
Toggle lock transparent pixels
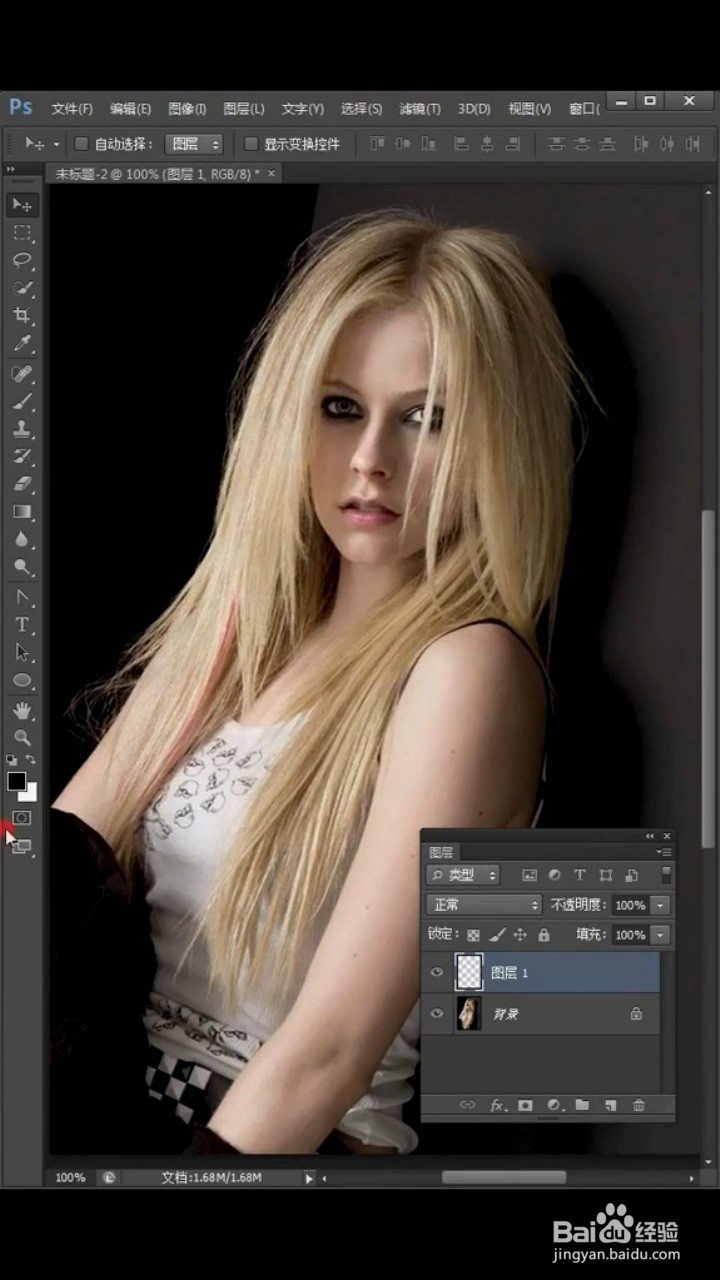click(474, 935)
